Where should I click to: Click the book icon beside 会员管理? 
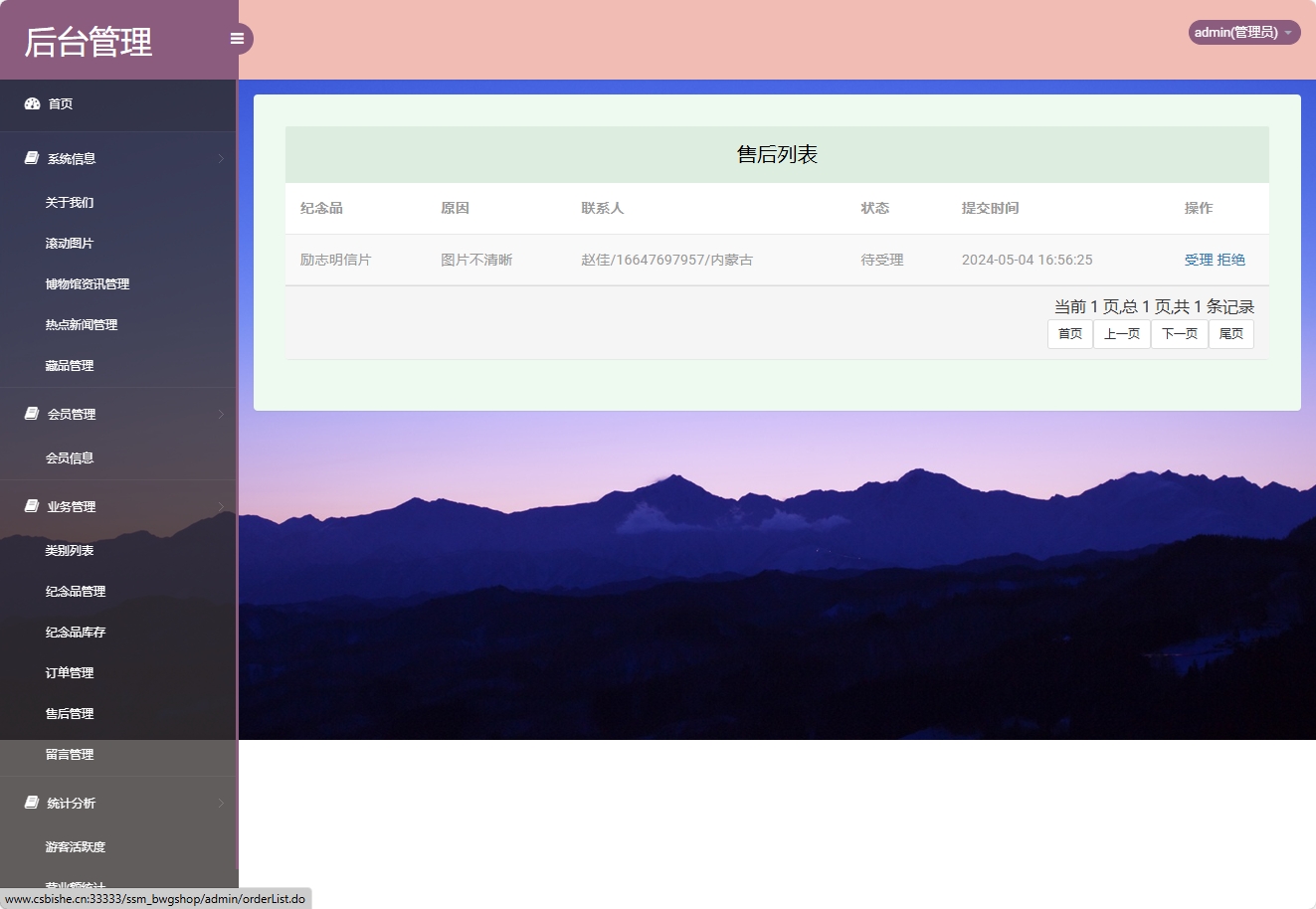coord(32,414)
